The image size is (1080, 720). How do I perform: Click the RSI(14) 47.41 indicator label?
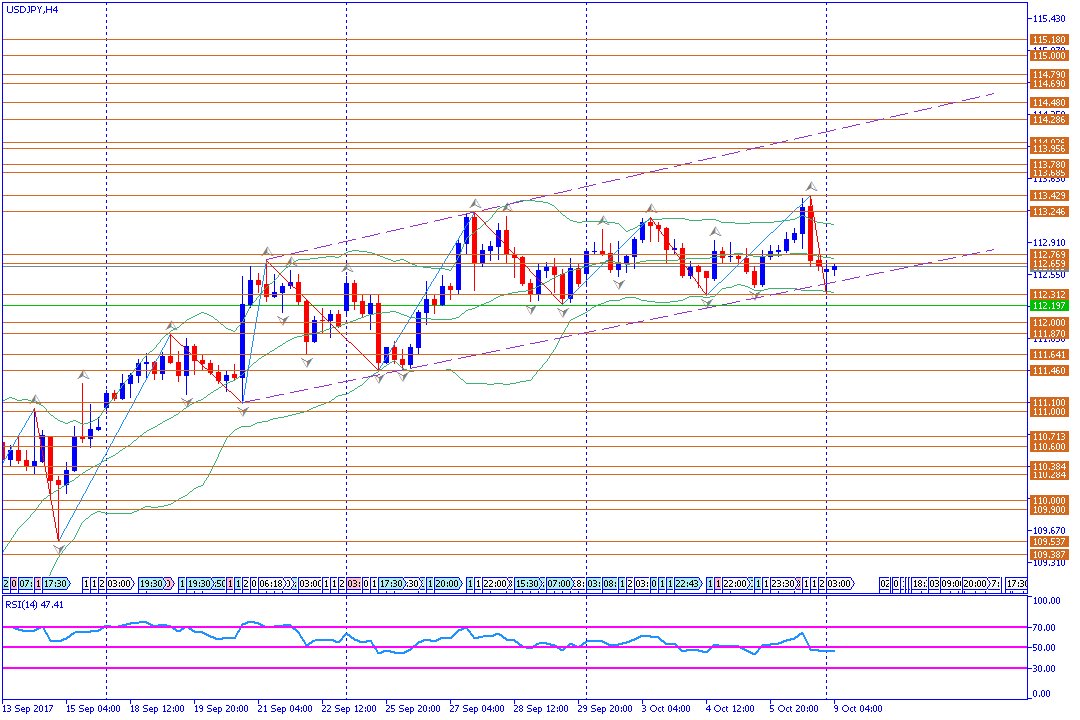[x=34, y=604]
